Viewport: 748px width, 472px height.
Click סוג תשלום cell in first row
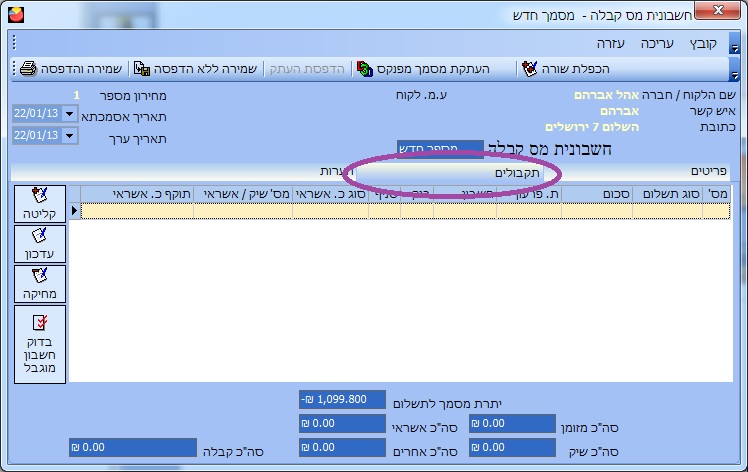point(668,211)
